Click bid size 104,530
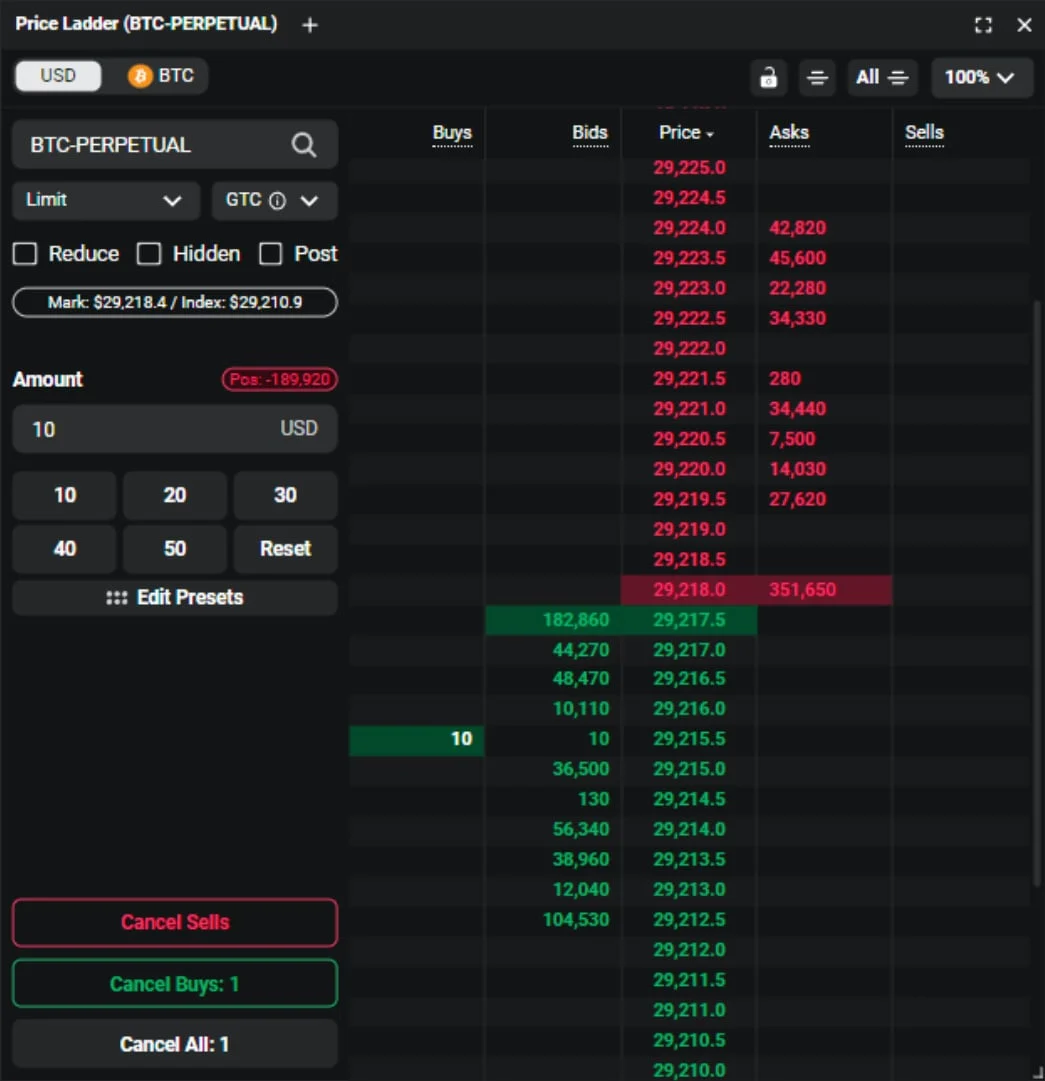Screen dimensions: 1045x1081 [576, 920]
